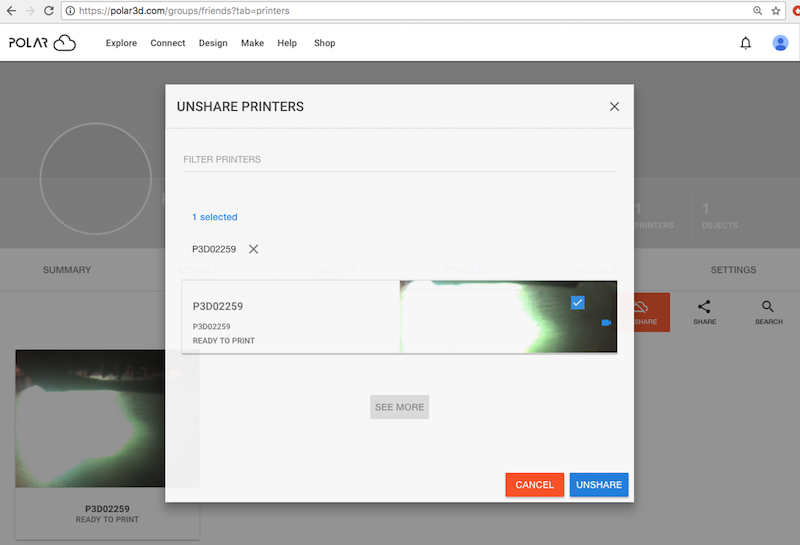Open the Help menu

tap(287, 43)
